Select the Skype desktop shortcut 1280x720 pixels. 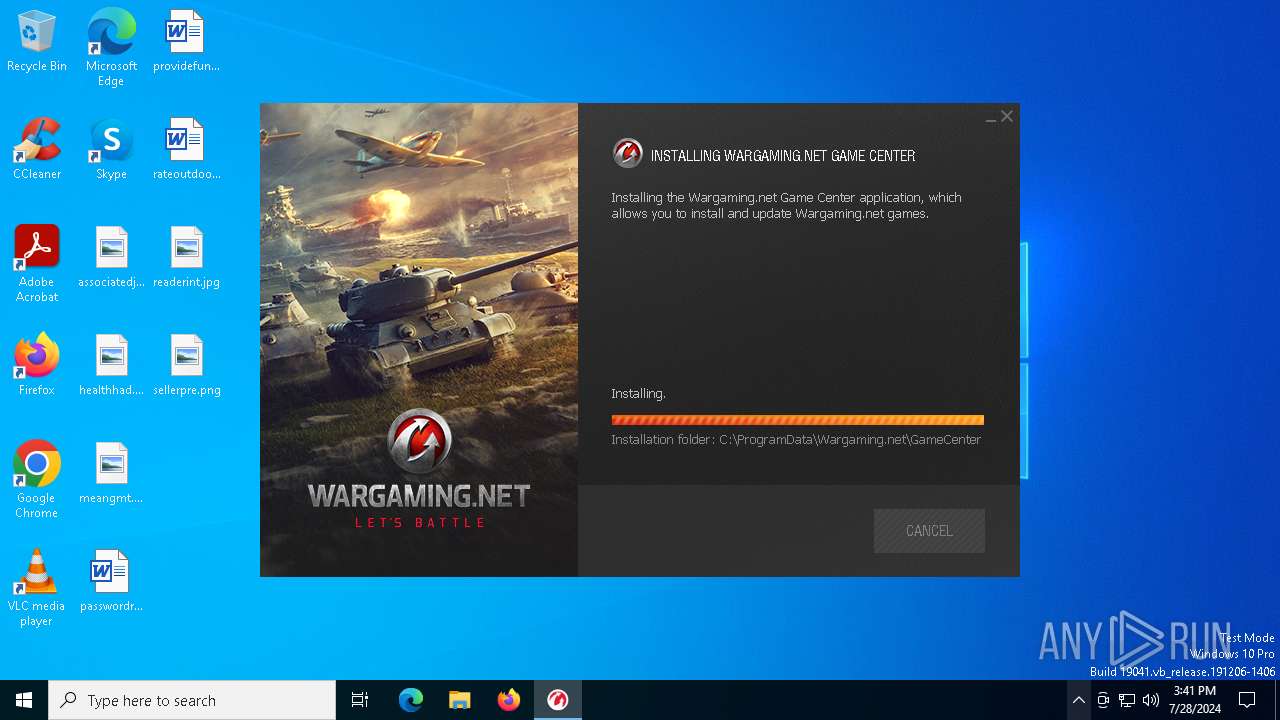(x=111, y=150)
